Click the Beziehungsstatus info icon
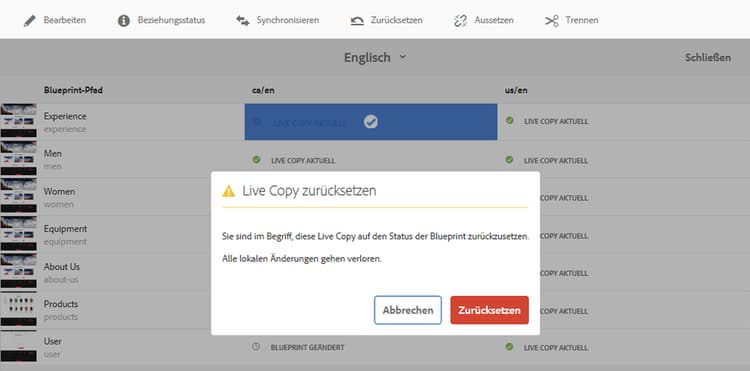Image resolution: width=750 pixels, height=371 pixels. (124, 21)
